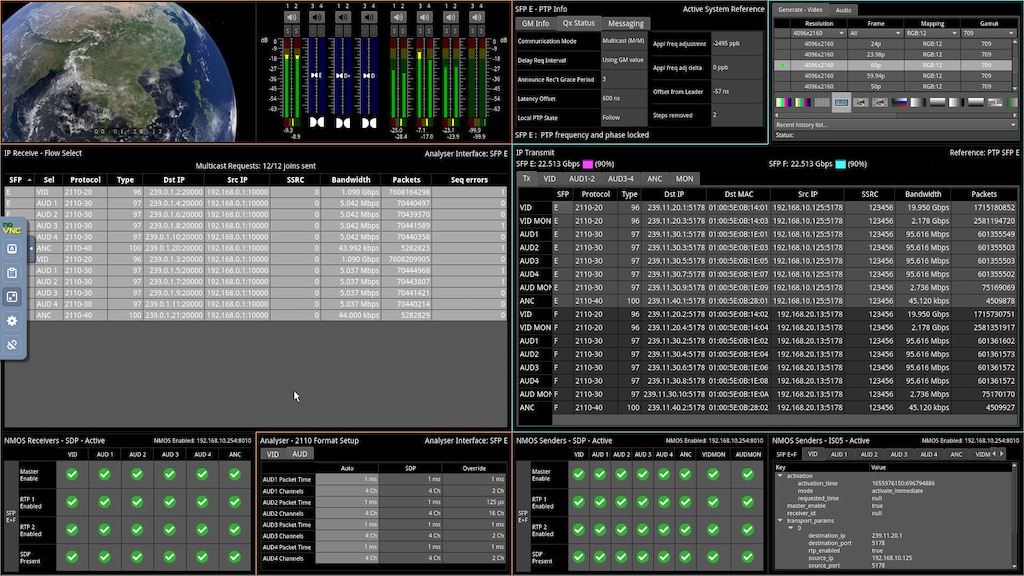Viewport: 1024px width, 576px height.
Task: Toggle SDP Present check for ANC receiver
Action: tap(235, 556)
